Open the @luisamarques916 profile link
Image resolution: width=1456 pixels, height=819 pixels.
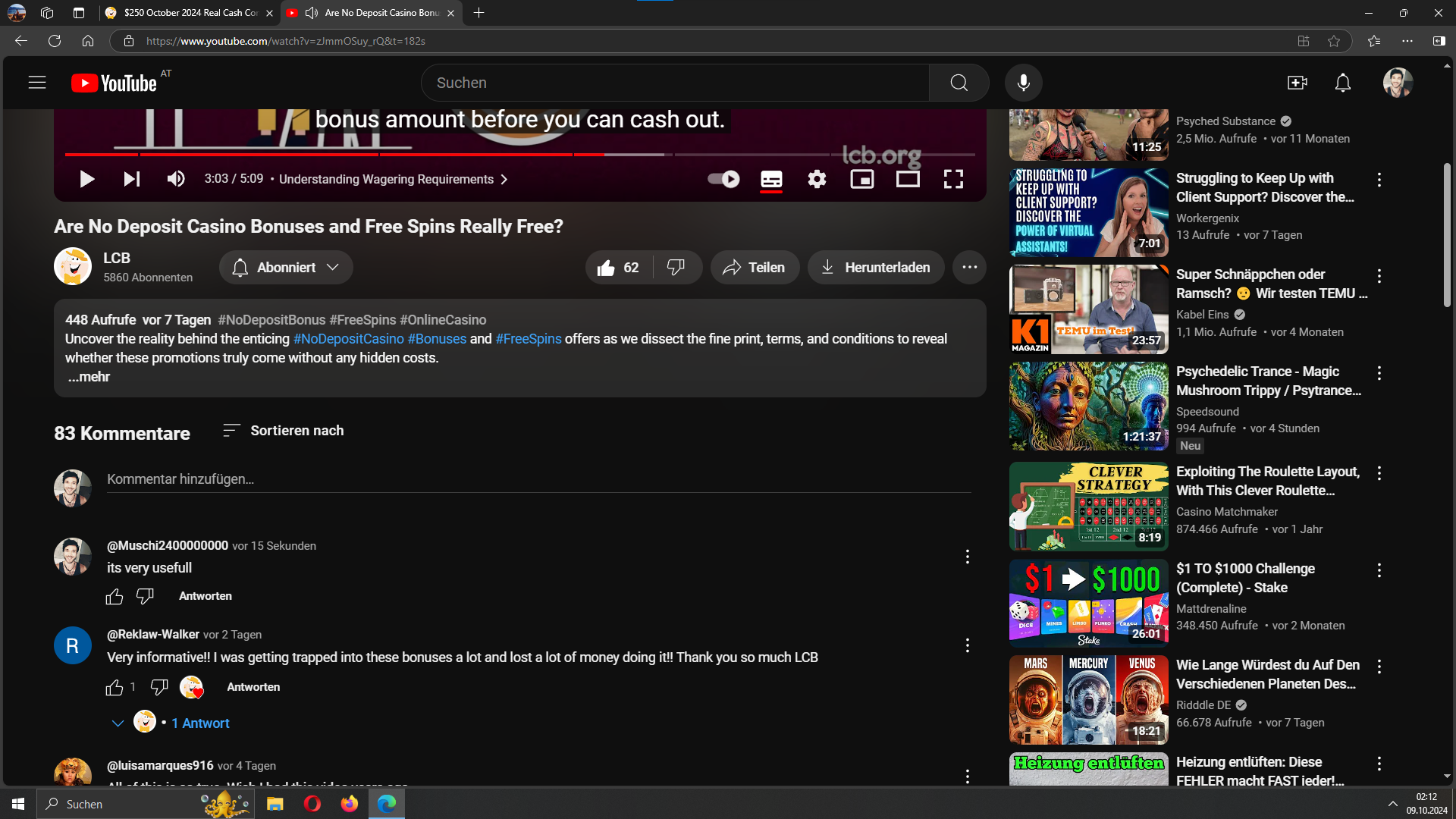(x=160, y=766)
